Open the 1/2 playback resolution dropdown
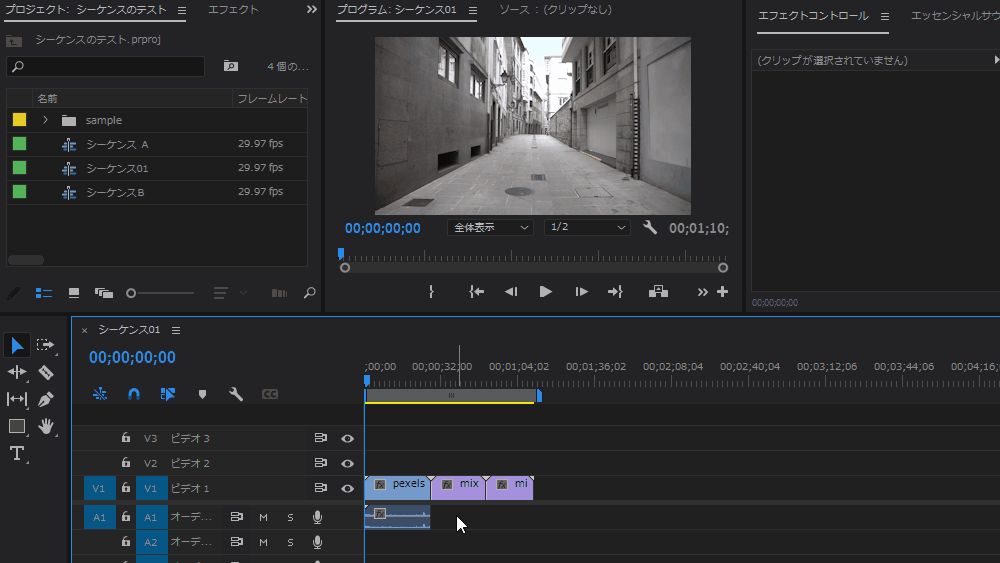Image resolution: width=1000 pixels, height=563 pixels. point(587,228)
